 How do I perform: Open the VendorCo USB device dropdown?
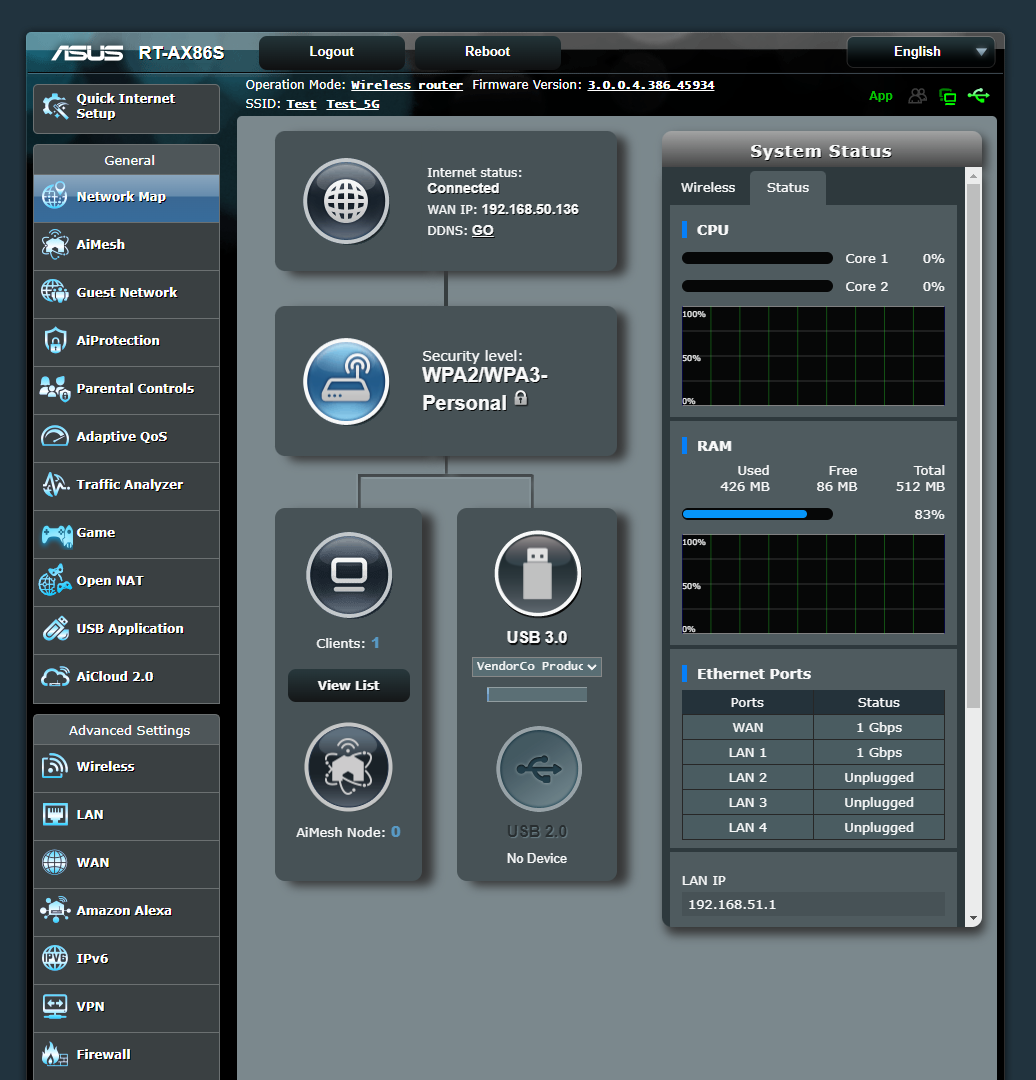[x=536, y=667]
